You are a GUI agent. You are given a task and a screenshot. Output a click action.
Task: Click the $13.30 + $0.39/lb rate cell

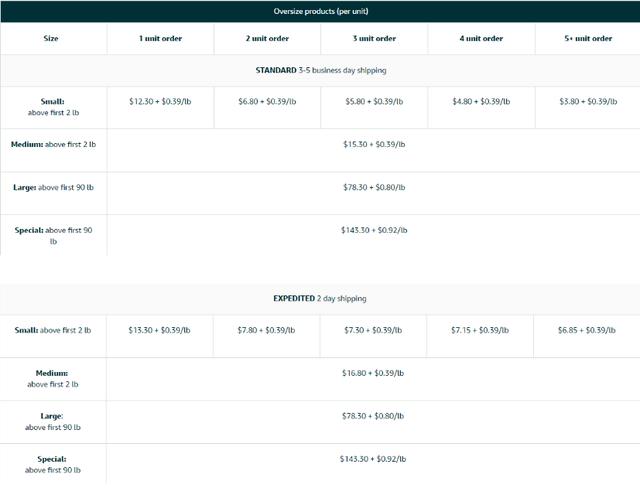(x=160, y=330)
